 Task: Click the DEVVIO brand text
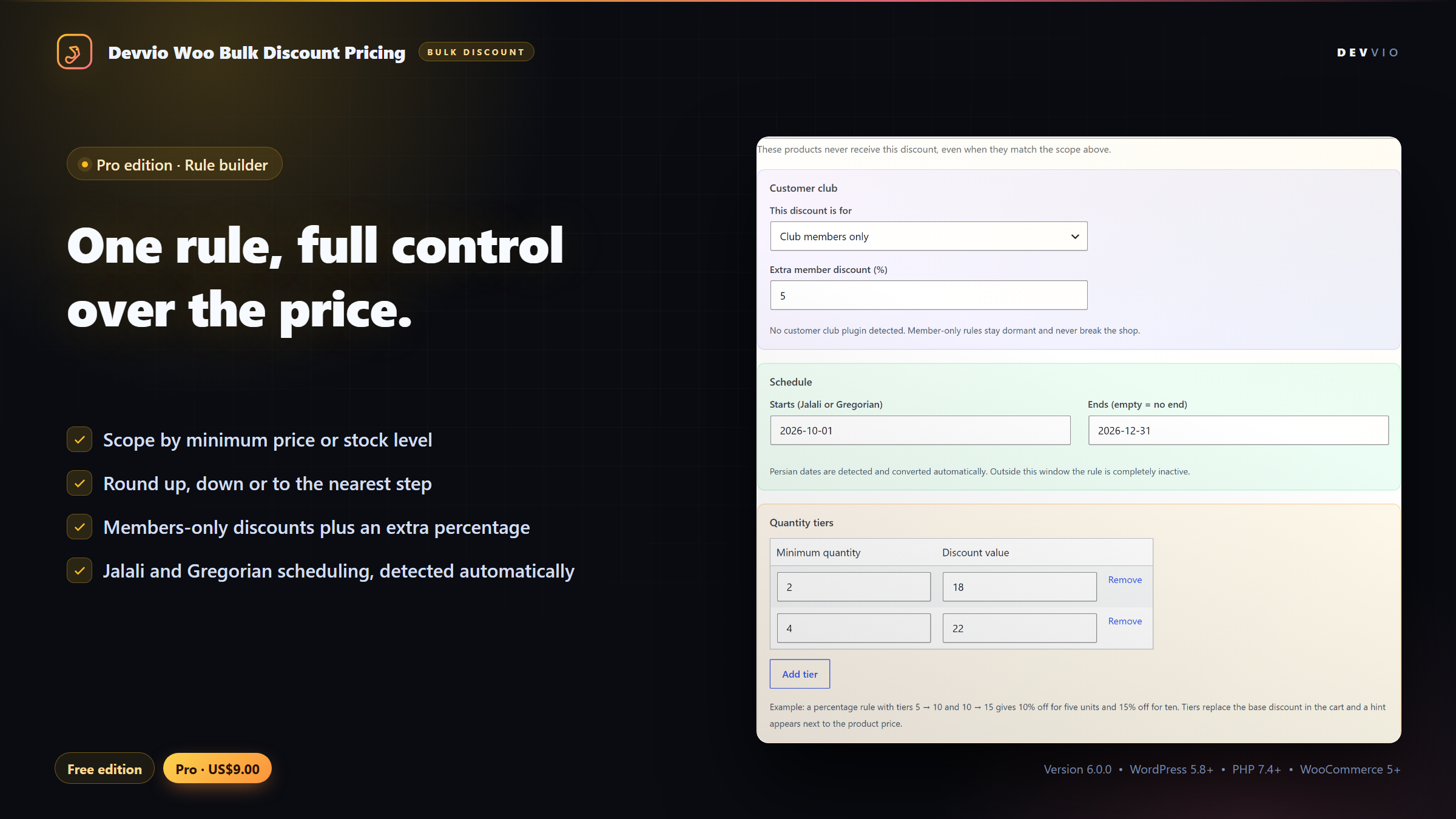point(1368,53)
